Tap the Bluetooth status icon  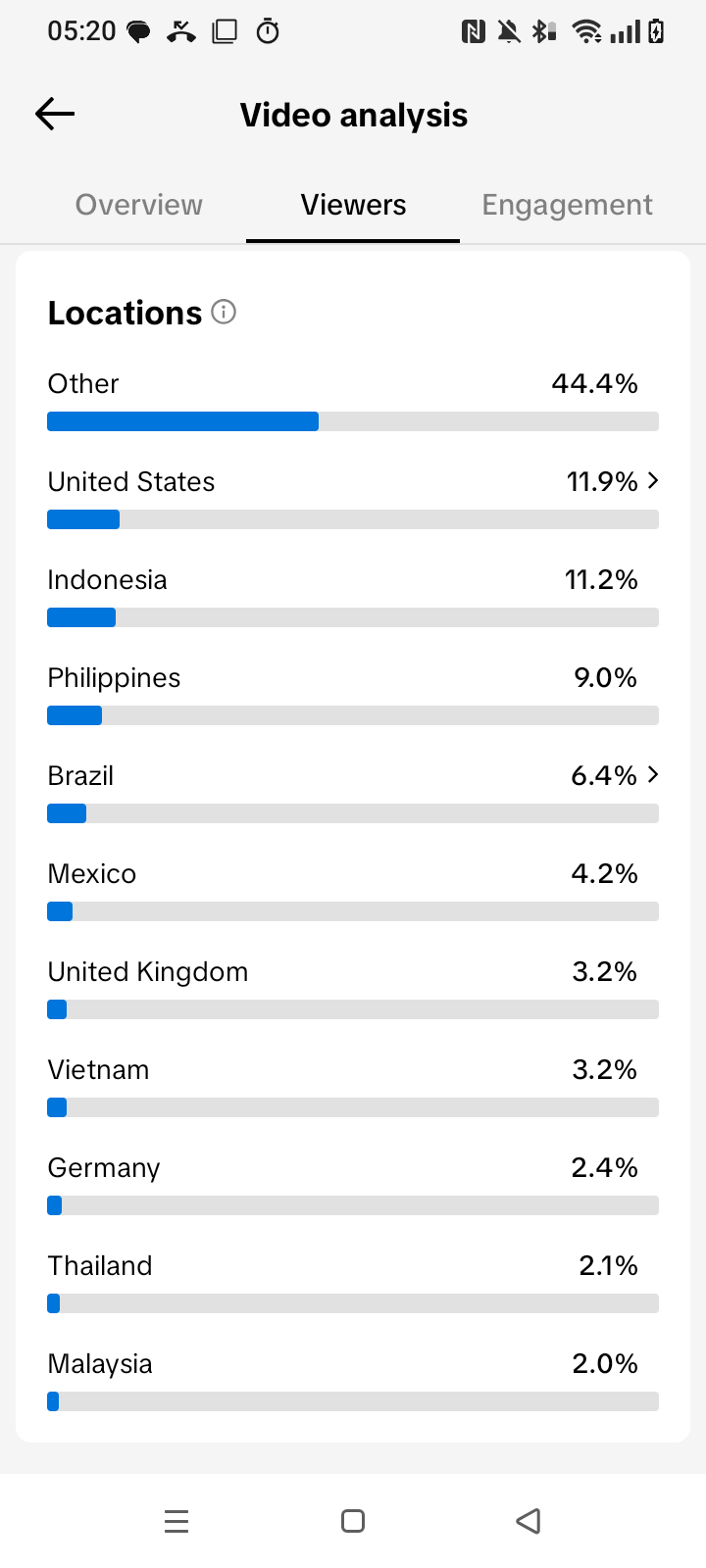point(543,32)
